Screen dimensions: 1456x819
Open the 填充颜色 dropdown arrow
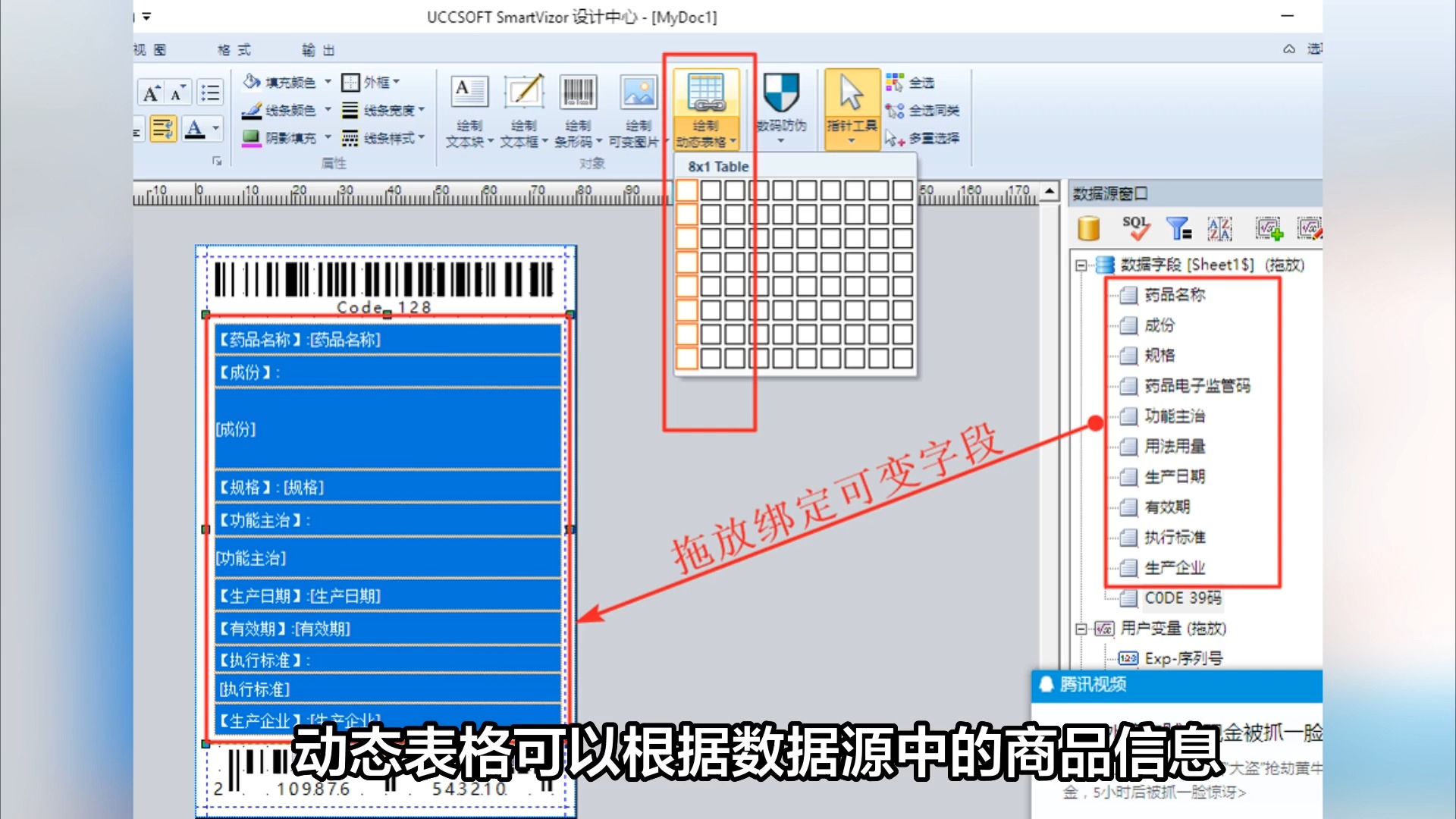pyautogui.click(x=328, y=82)
